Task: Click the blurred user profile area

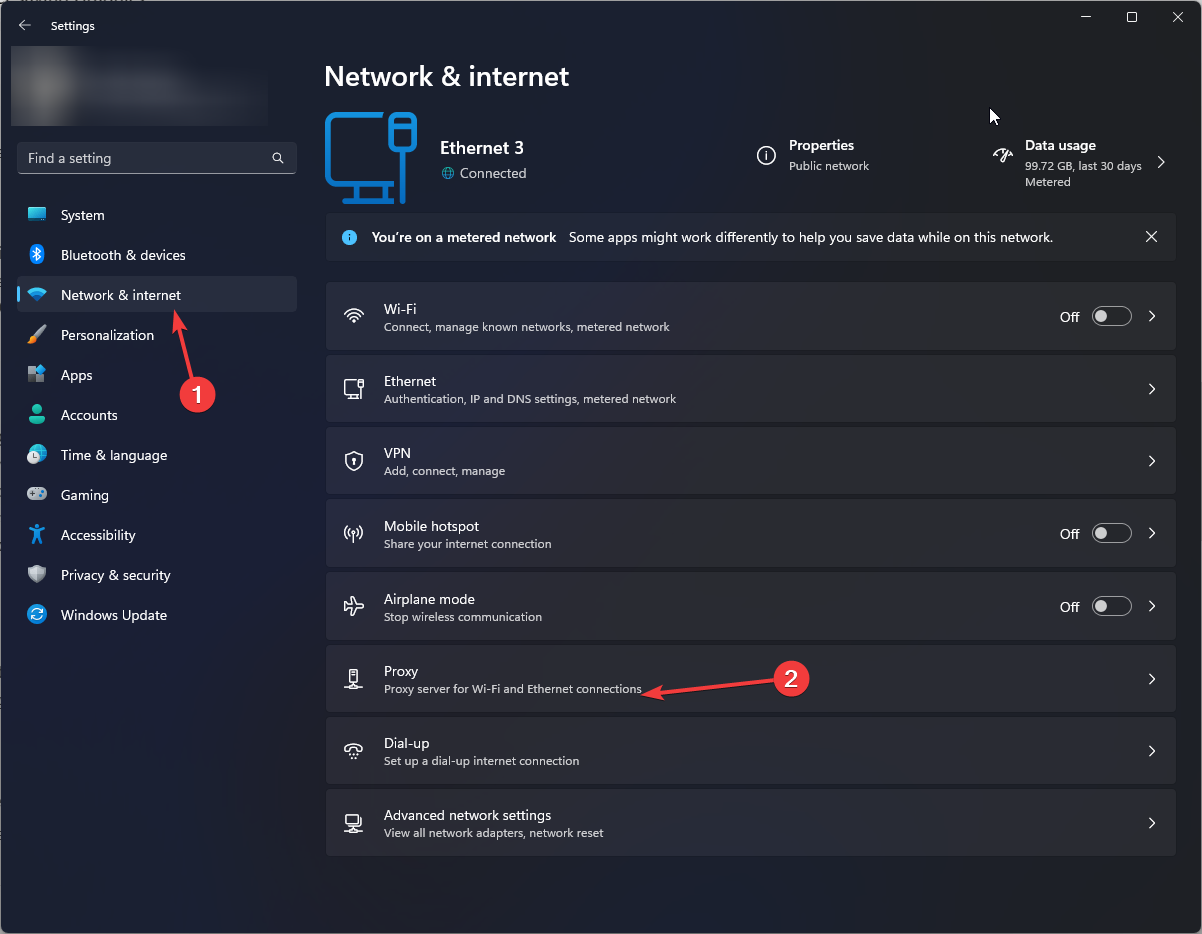Action: pos(140,86)
